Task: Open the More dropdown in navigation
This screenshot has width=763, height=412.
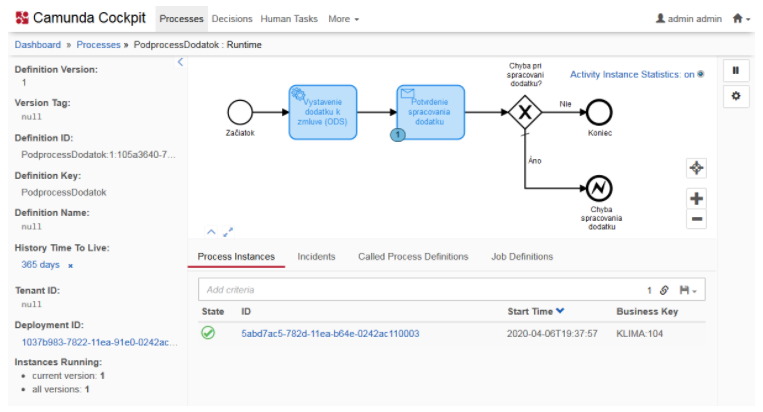Action: pyautogui.click(x=343, y=18)
